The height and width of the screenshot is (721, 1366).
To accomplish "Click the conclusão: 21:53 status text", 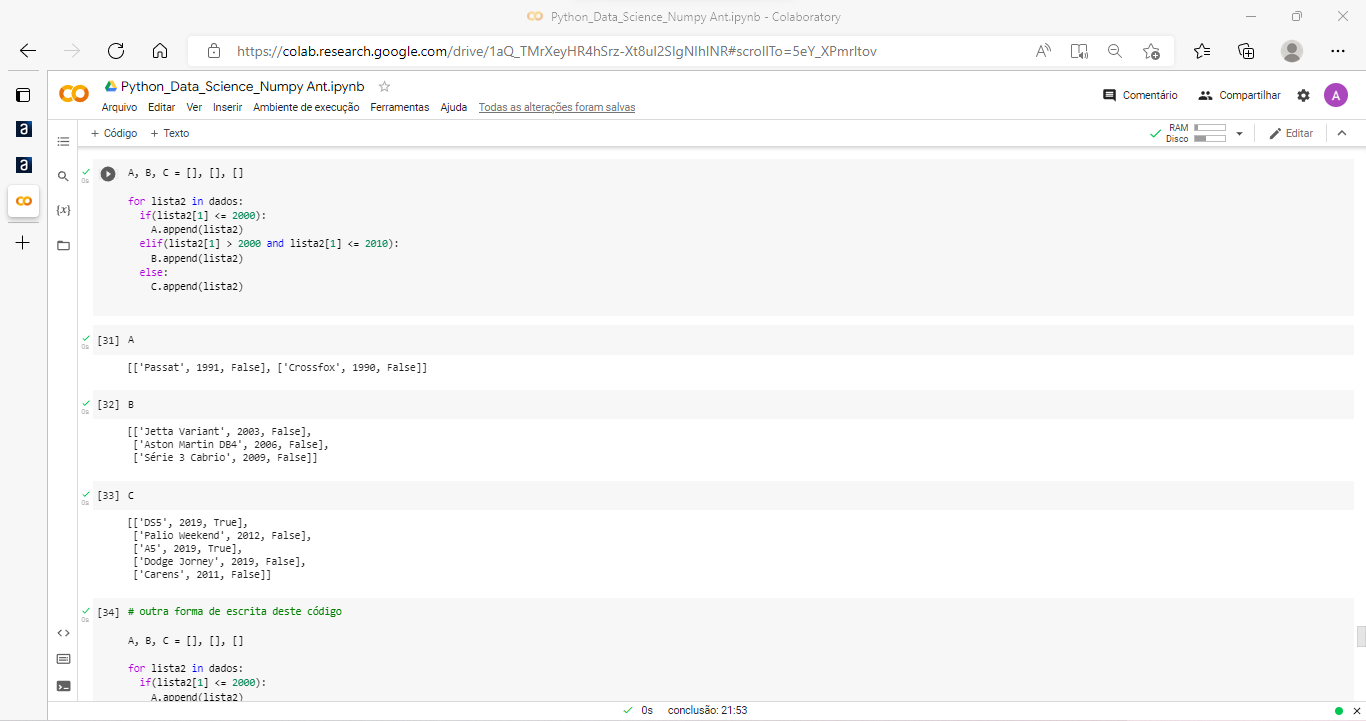I will click(708, 710).
